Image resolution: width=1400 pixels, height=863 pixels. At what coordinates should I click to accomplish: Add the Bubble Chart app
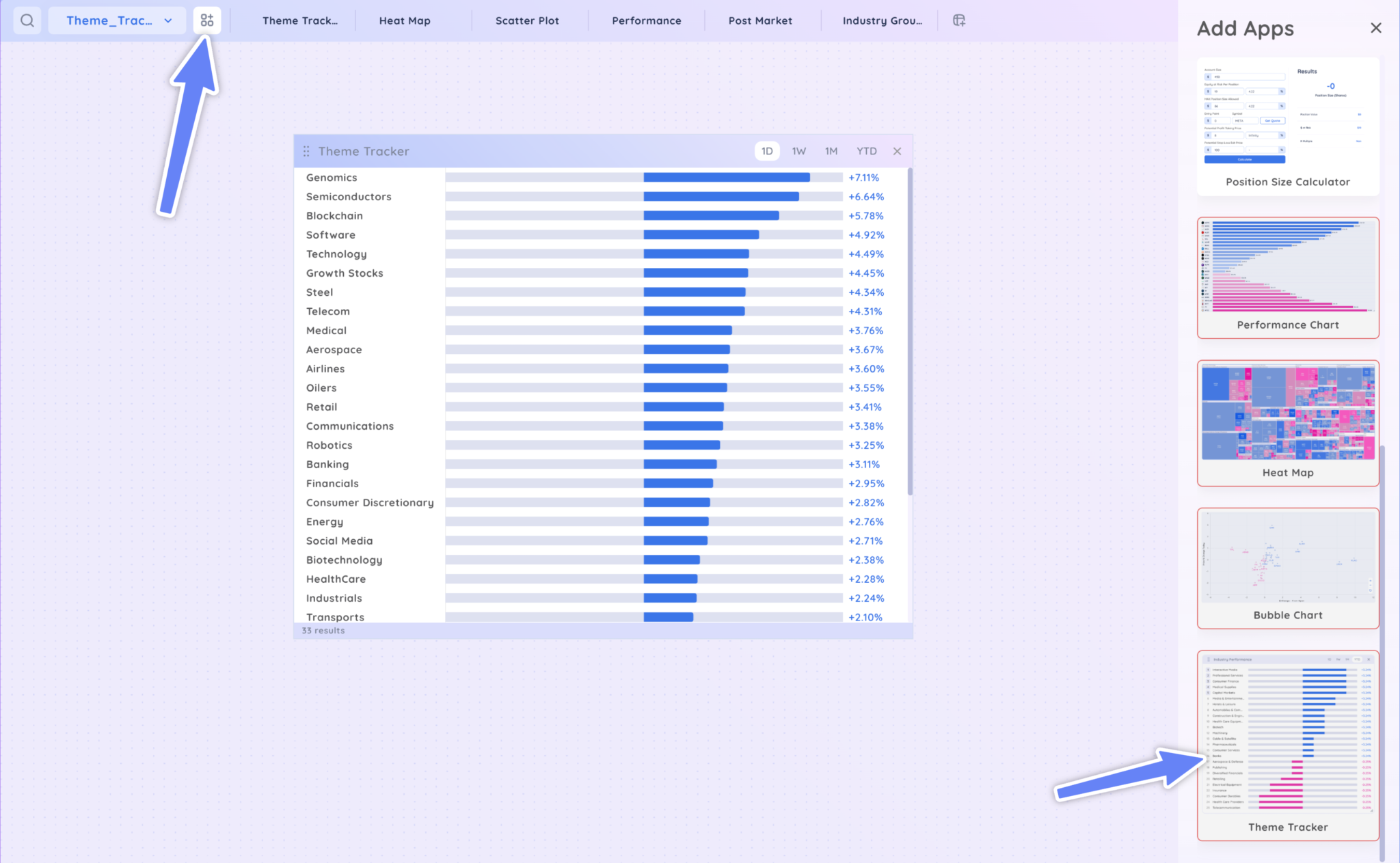point(1288,567)
